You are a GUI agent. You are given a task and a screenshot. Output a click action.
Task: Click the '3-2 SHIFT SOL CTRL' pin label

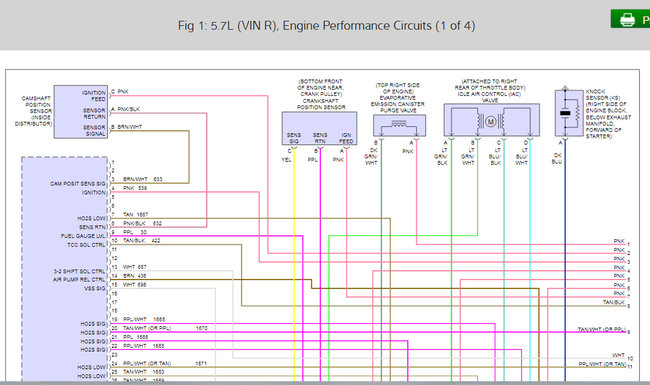click(x=80, y=271)
